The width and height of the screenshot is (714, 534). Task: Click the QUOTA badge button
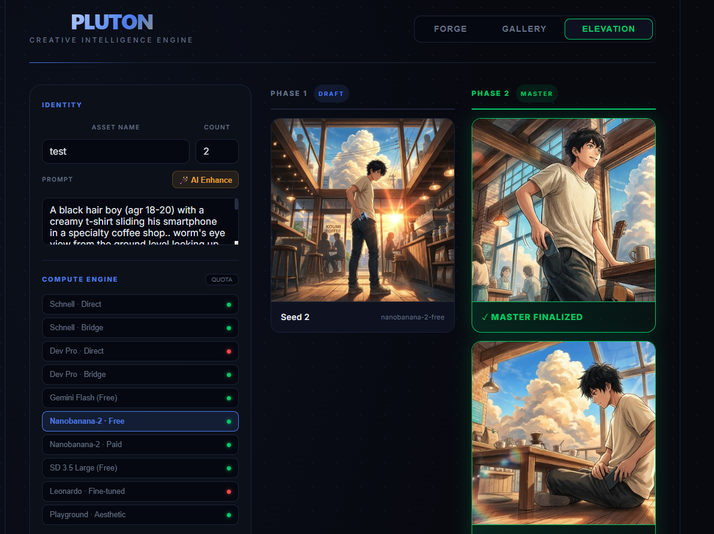click(x=222, y=280)
